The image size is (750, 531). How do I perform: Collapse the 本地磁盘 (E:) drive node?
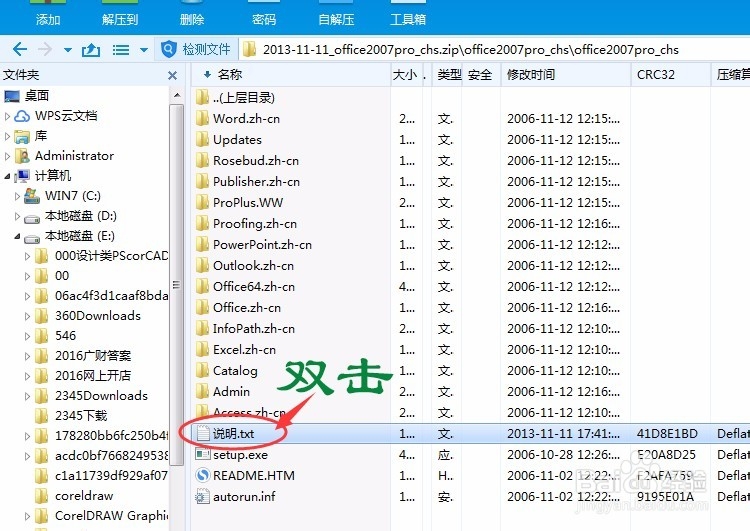tap(17, 236)
